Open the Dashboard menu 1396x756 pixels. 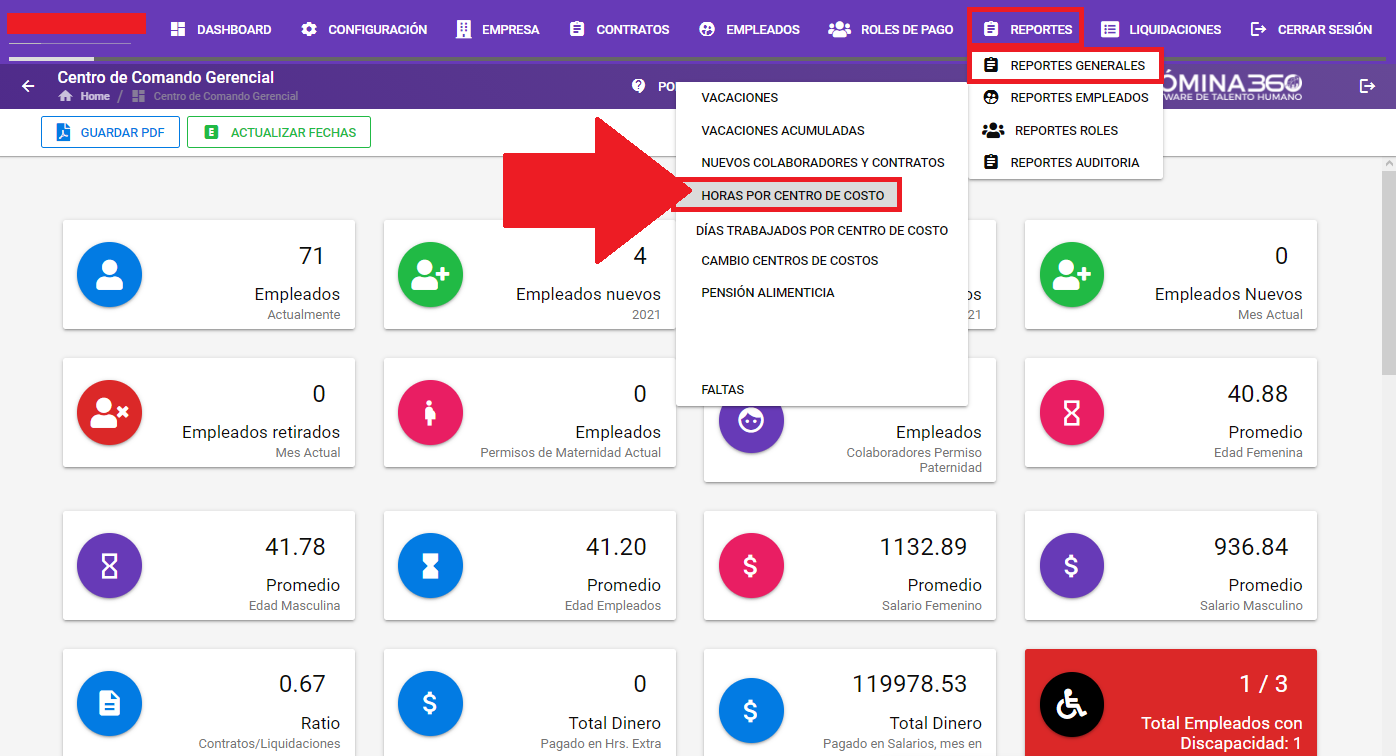220,29
